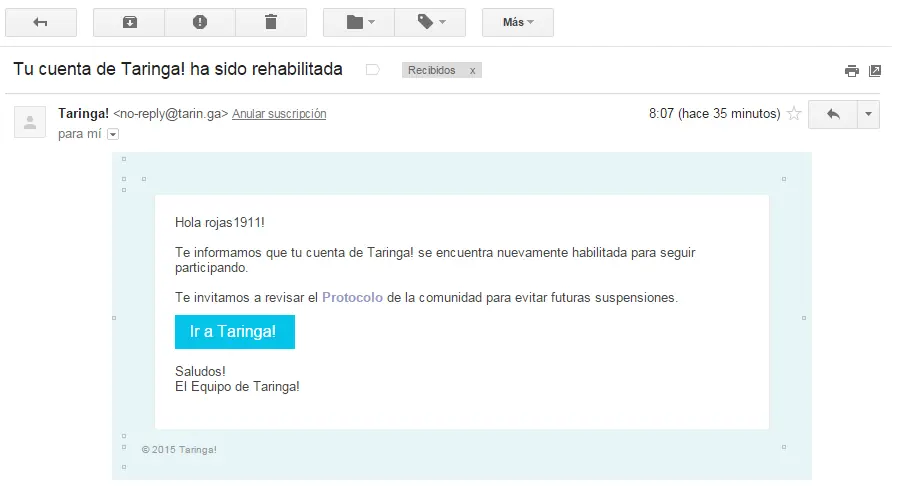Image resolution: width=900 pixels, height=502 pixels.
Task: Click the sender avatar picture
Action: point(30,122)
